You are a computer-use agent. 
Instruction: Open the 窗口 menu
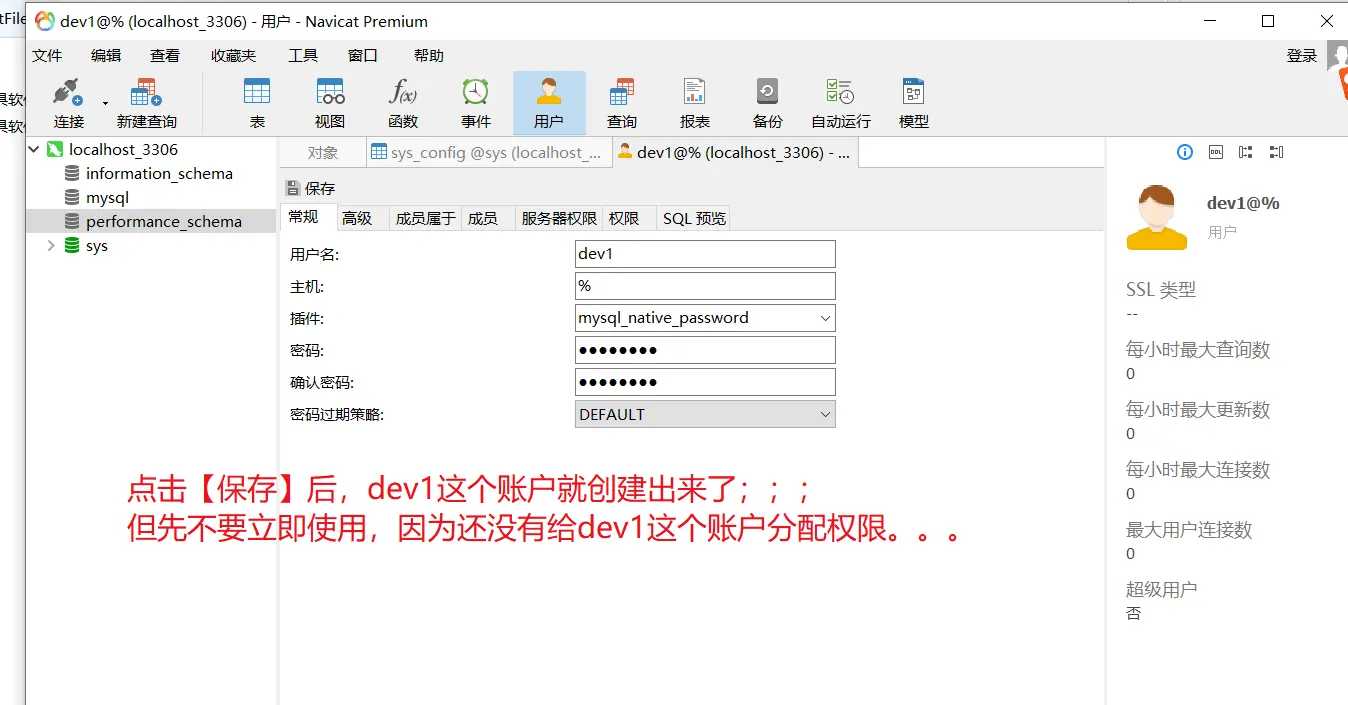[x=363, y=56]
